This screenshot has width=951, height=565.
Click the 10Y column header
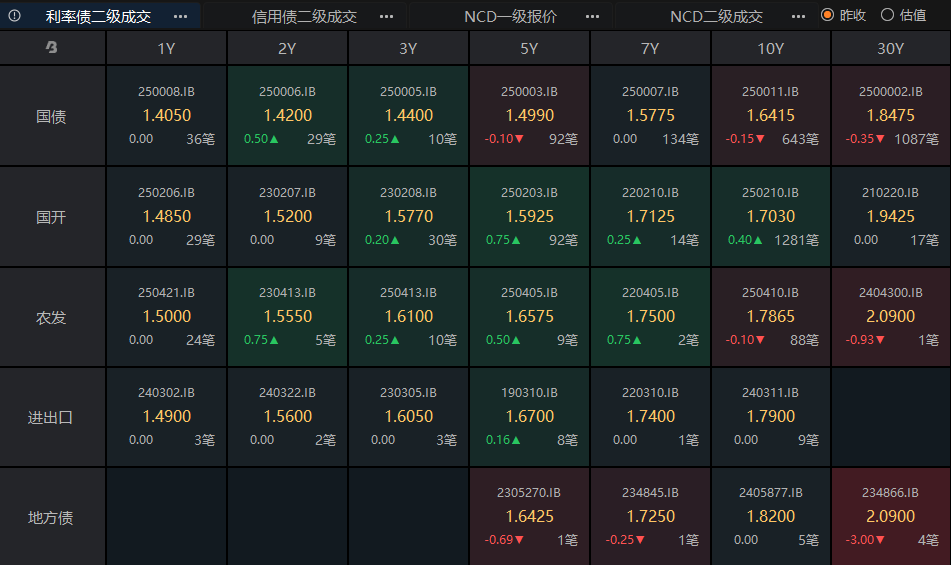coord(770,48)
